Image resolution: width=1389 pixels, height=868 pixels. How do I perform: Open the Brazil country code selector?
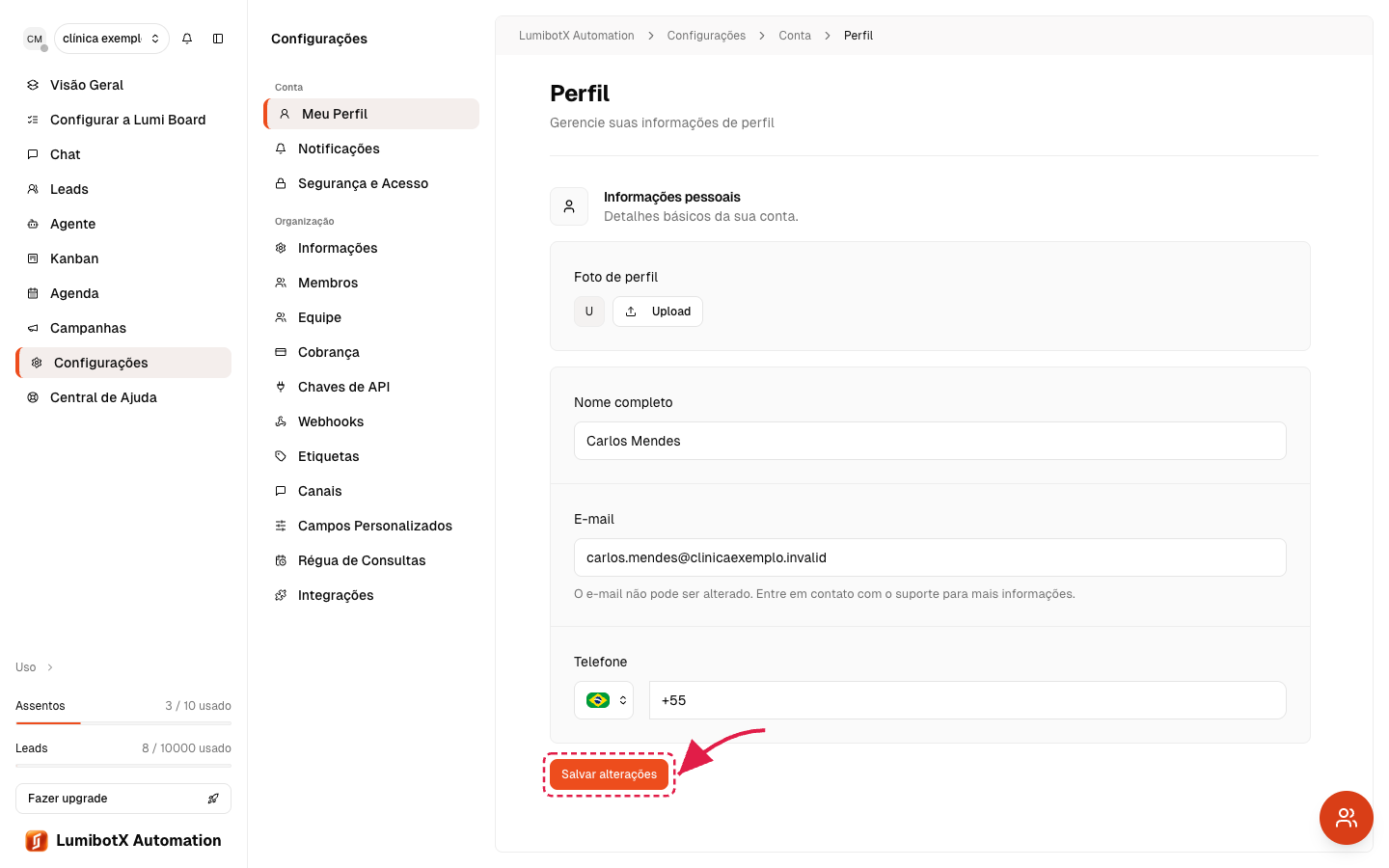[604, 700]
